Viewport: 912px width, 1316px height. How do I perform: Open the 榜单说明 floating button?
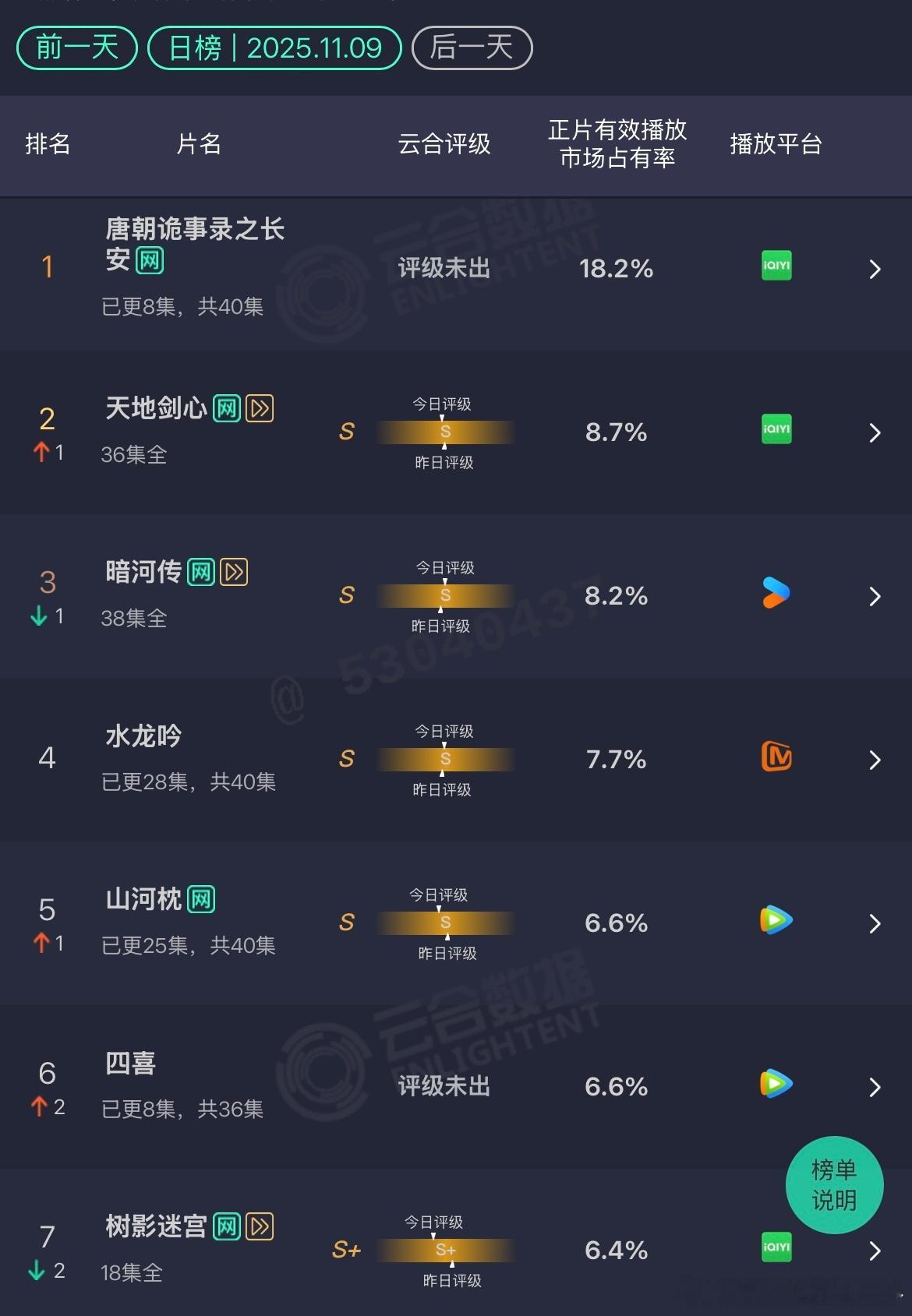click(x=834, y=1186)
